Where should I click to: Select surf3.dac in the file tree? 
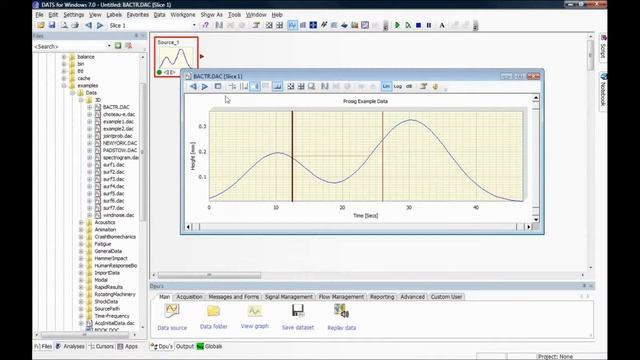pyautogui.click(x=113, y=179)
